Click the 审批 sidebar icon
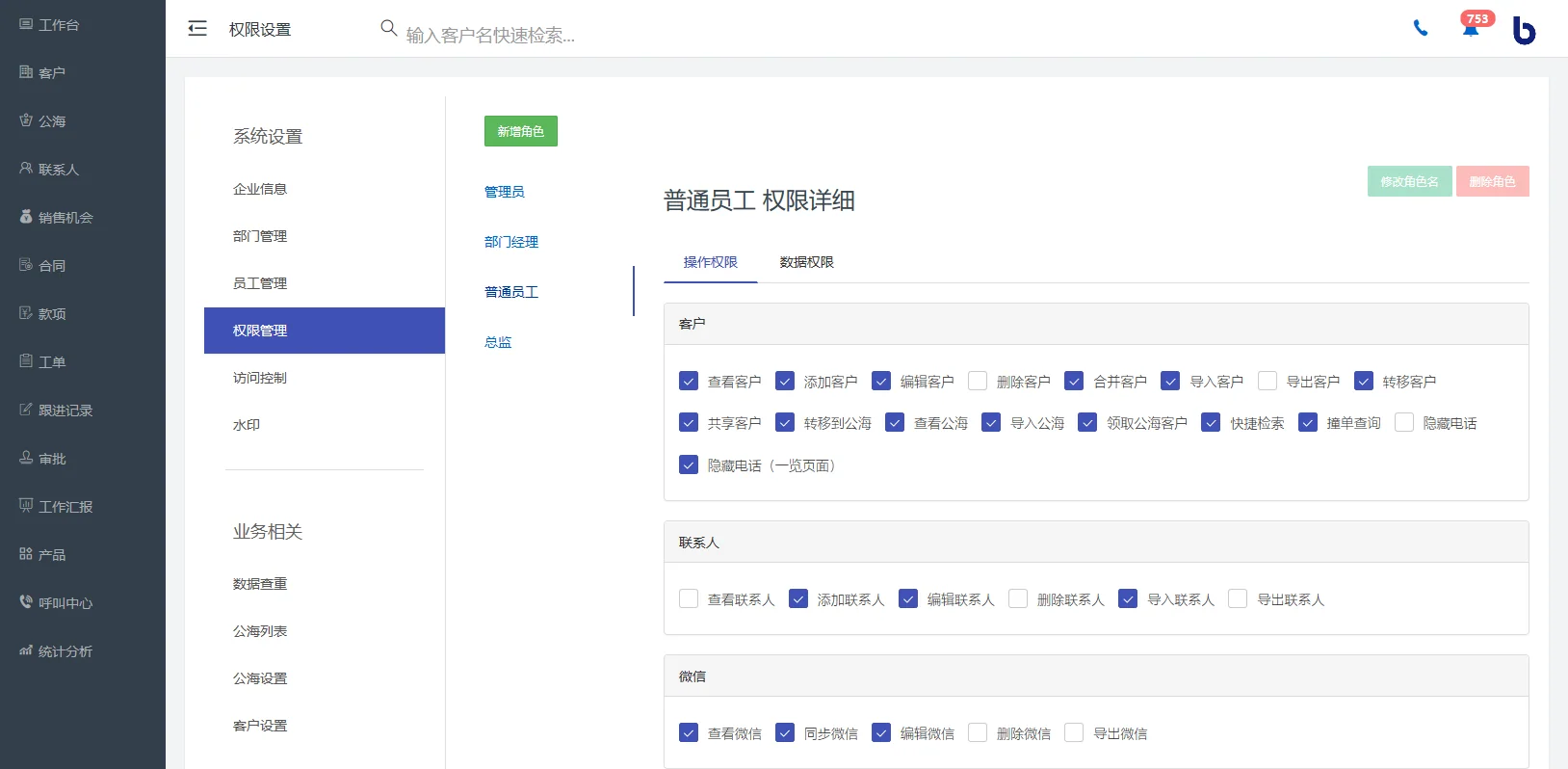 pos(26,458)
